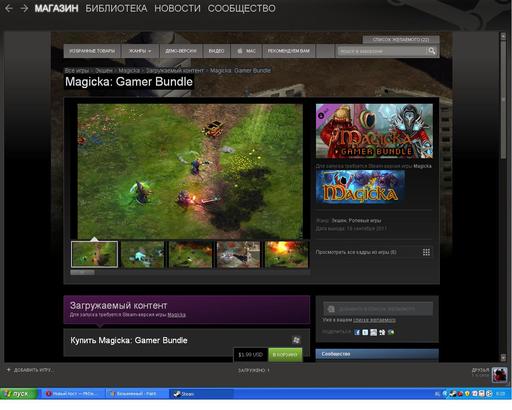The image size is (512, 410).
Task: Click the Windows platform icon in purchase box
Action: (296, 340)
